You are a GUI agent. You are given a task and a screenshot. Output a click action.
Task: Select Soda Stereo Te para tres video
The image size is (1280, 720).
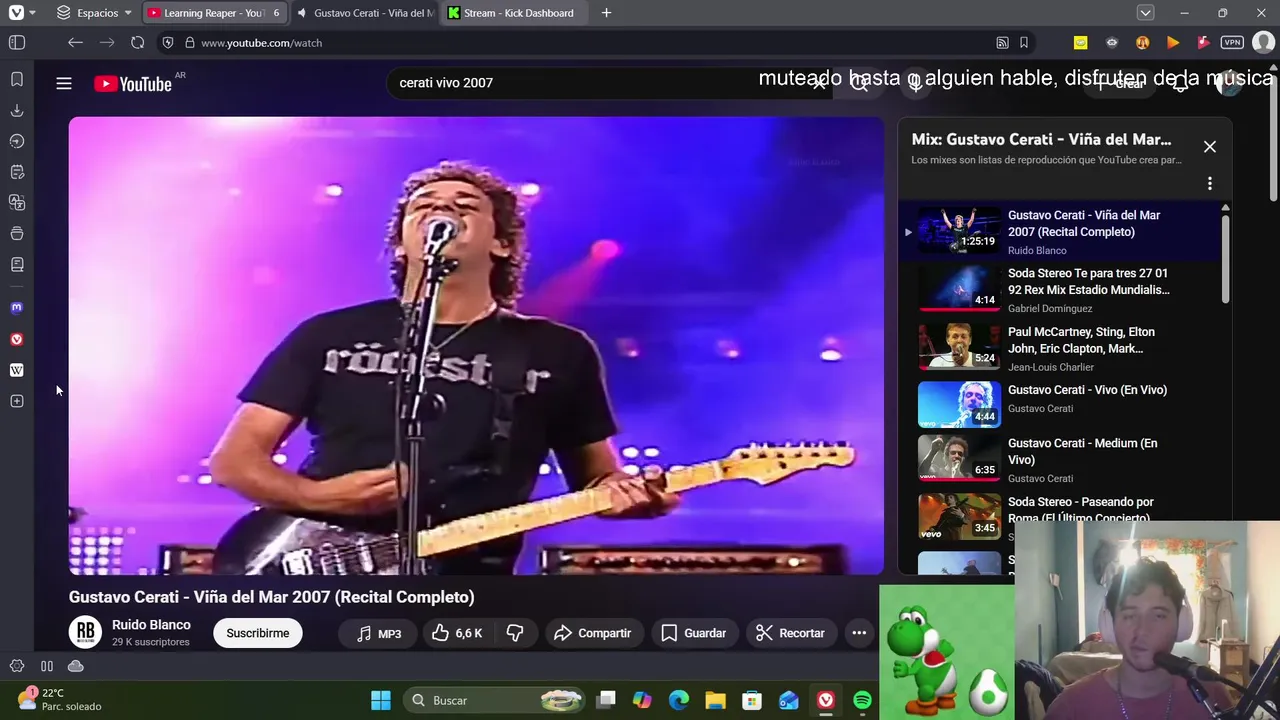[x=1060, y=289]
